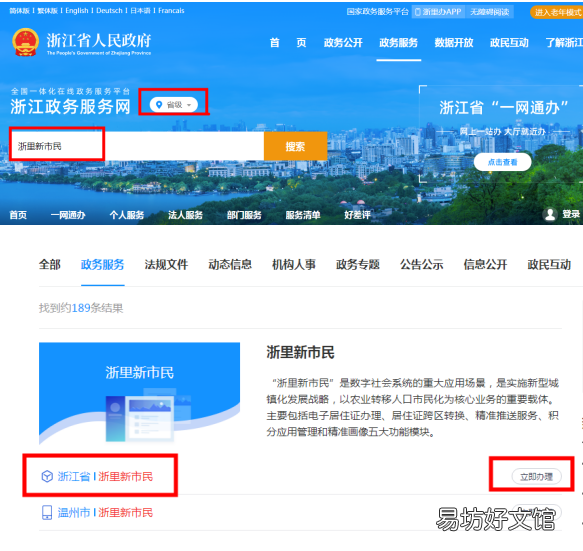Open 一网通办 in banner menu

coord(68,215)
